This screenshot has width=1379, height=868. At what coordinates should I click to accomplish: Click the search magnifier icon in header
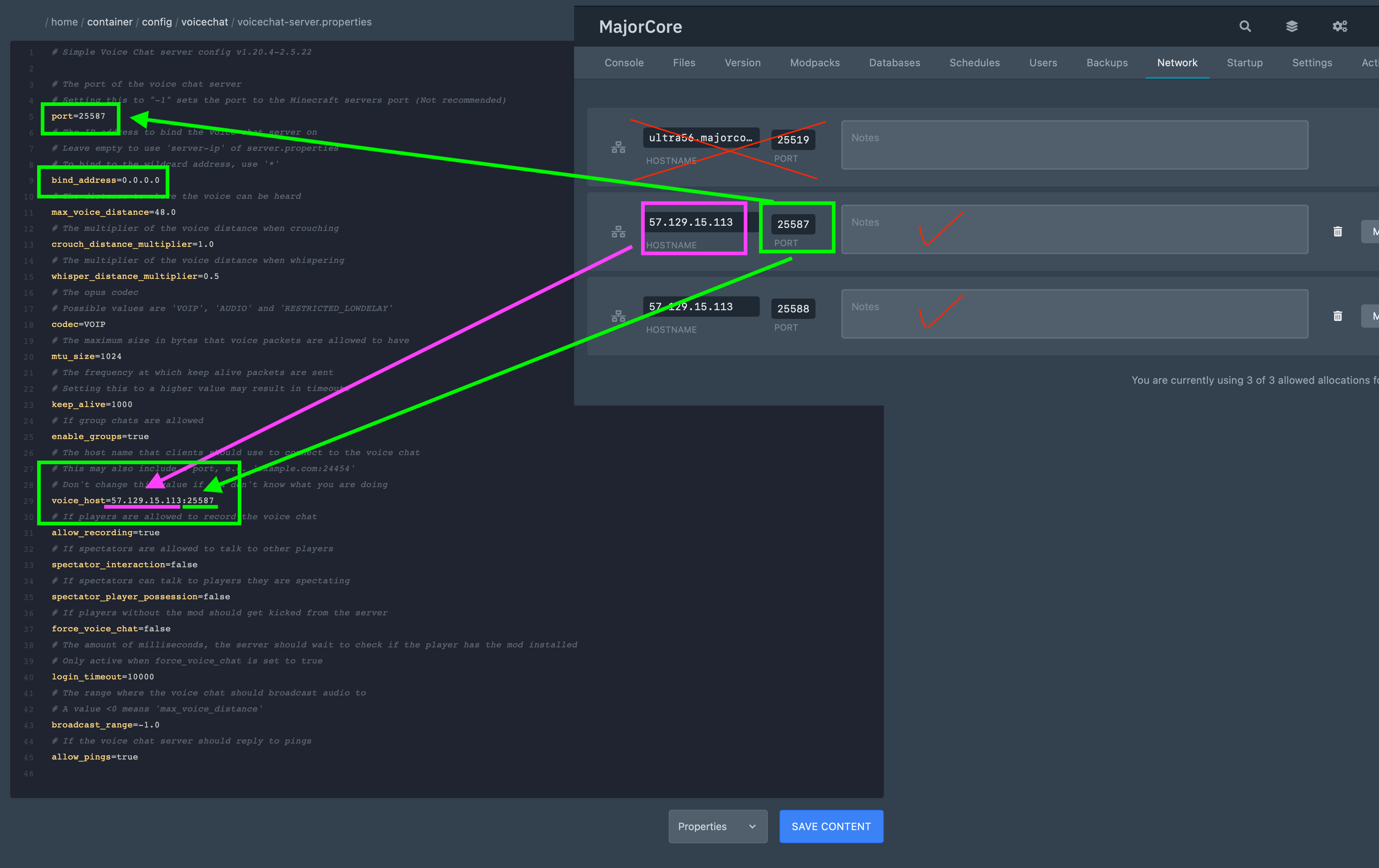[x=1245, y=26]
